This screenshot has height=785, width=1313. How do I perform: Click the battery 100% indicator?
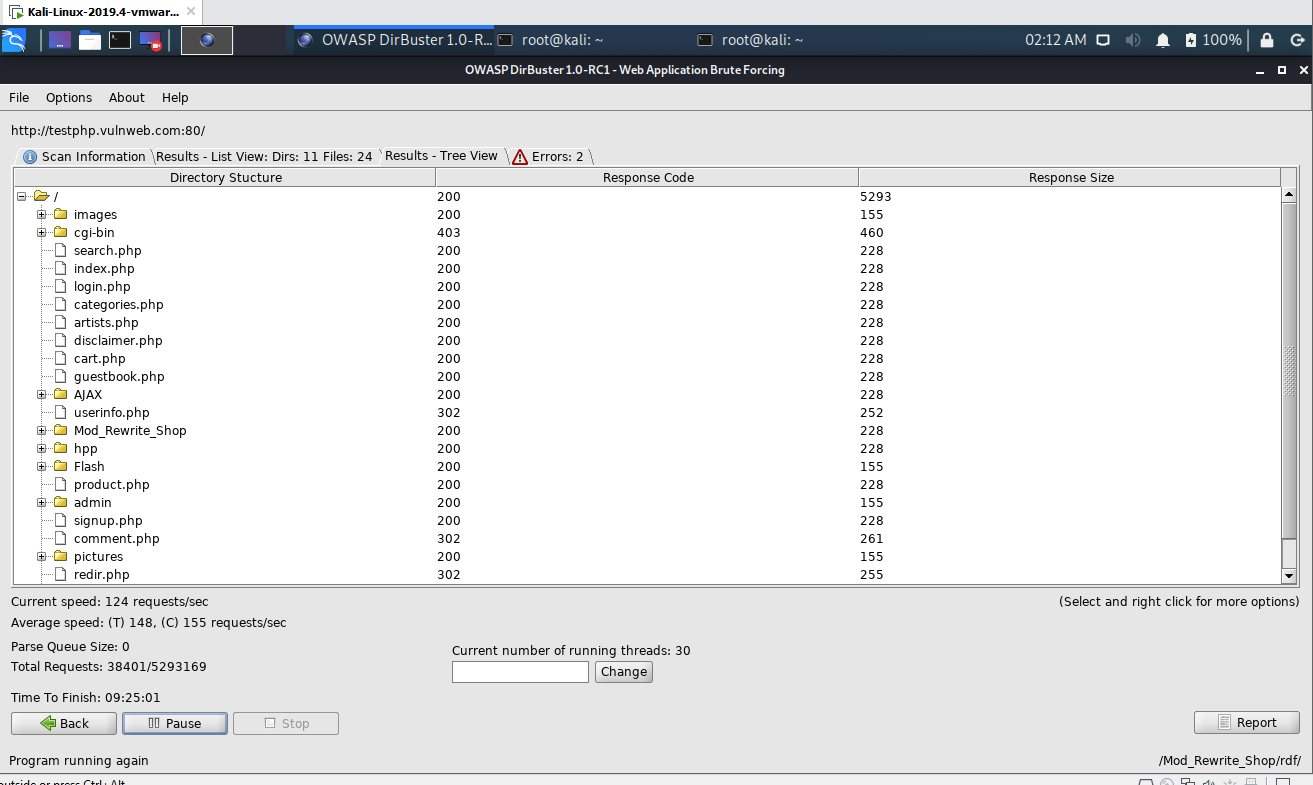[1212, 40]
